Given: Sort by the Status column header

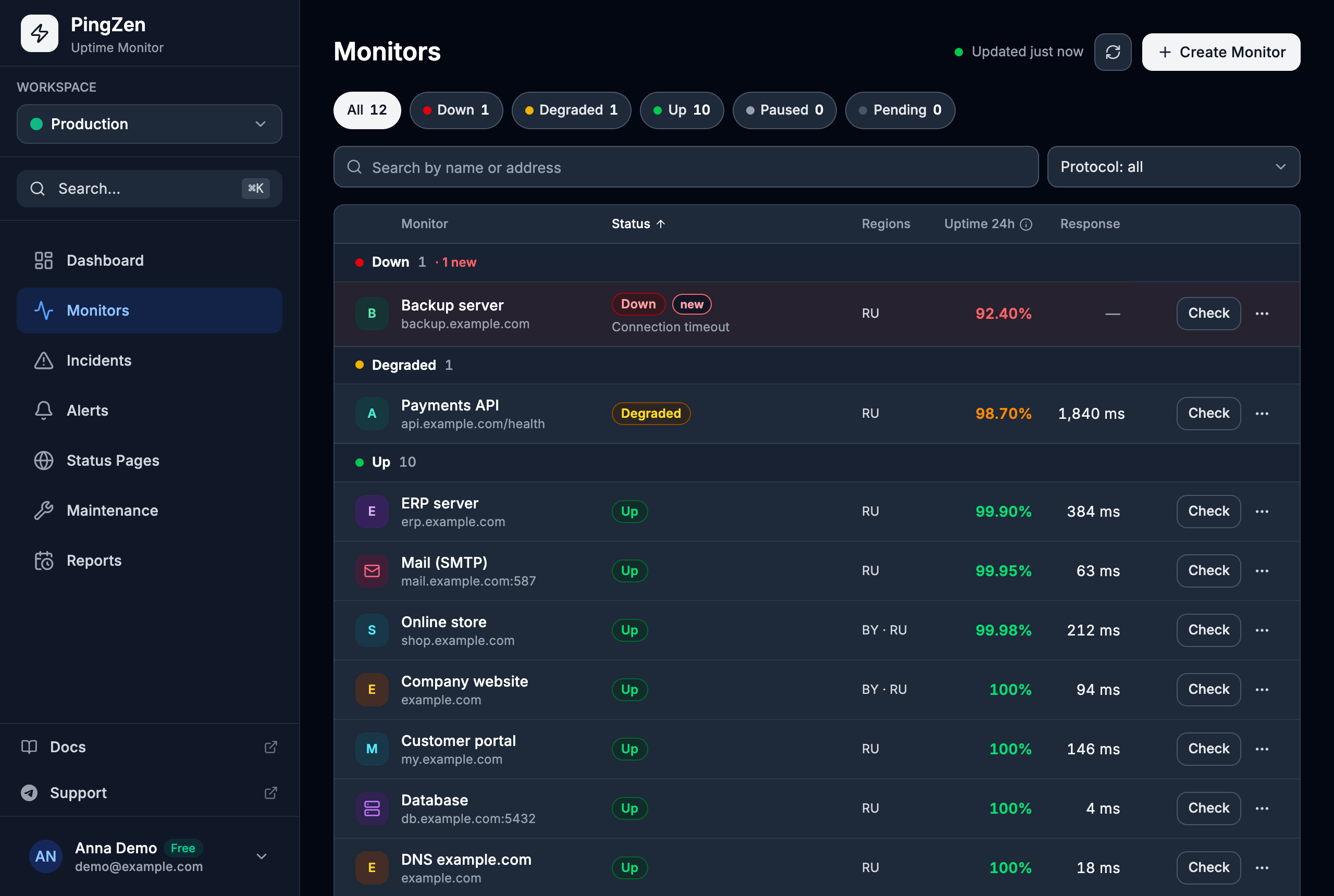Looking at the screenshot, I should 638,224.
